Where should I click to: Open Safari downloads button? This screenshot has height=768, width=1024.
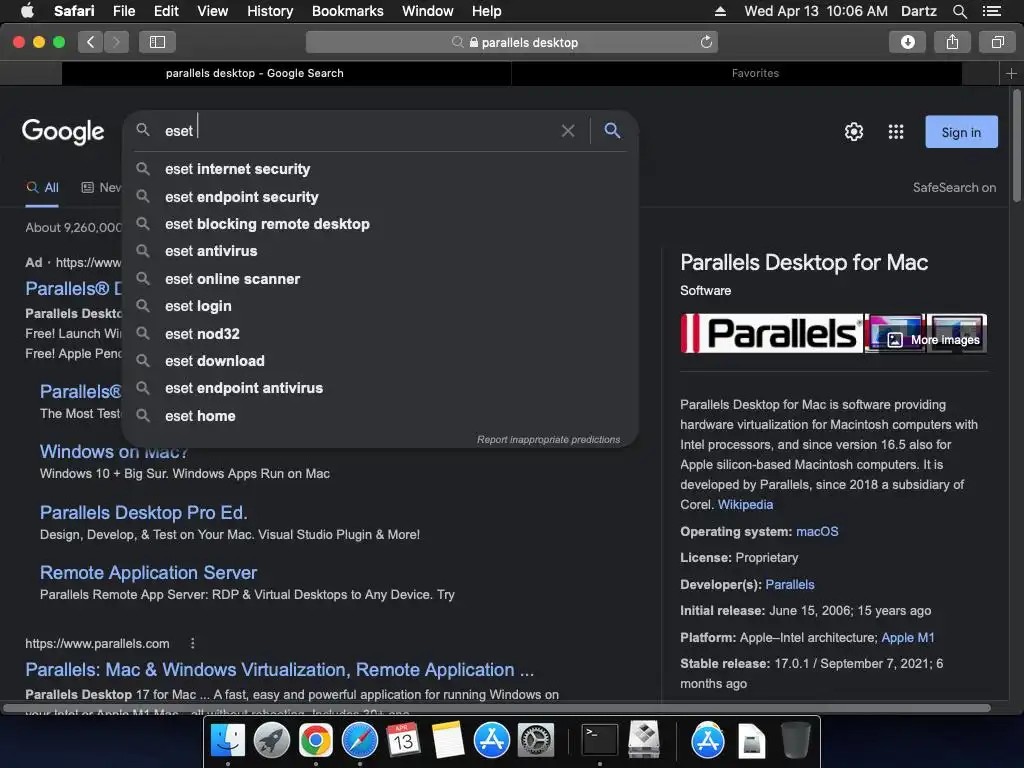[908, 42]
